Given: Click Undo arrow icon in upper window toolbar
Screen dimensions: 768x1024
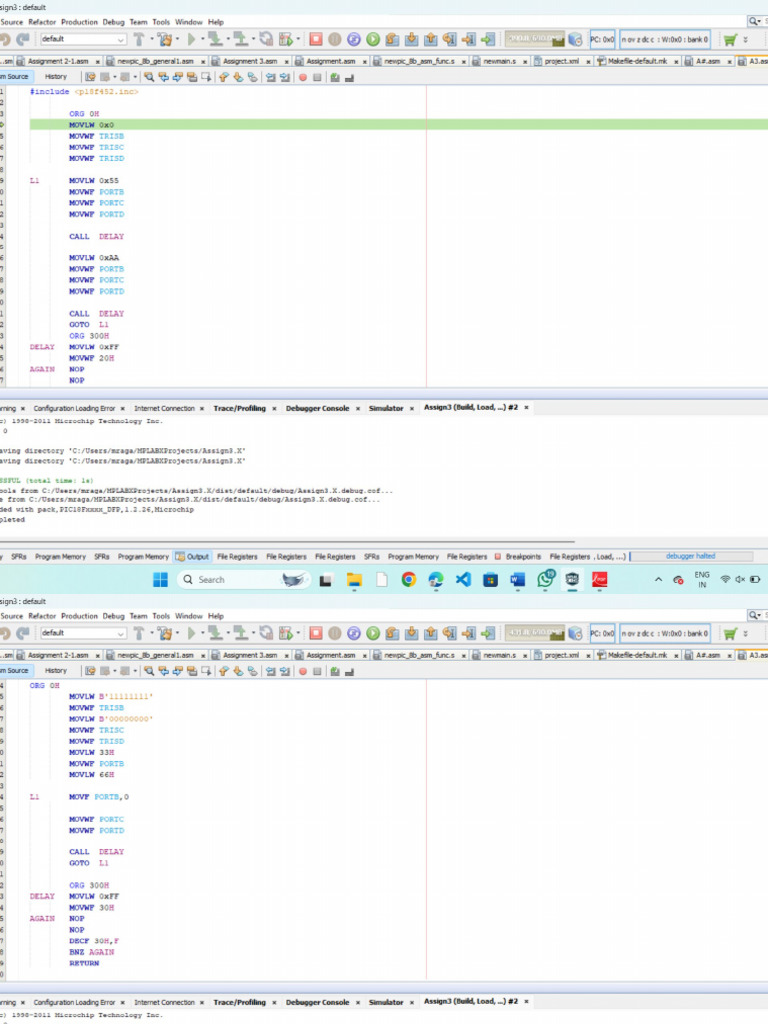Looking at the screenshot, I should (5, 39).
